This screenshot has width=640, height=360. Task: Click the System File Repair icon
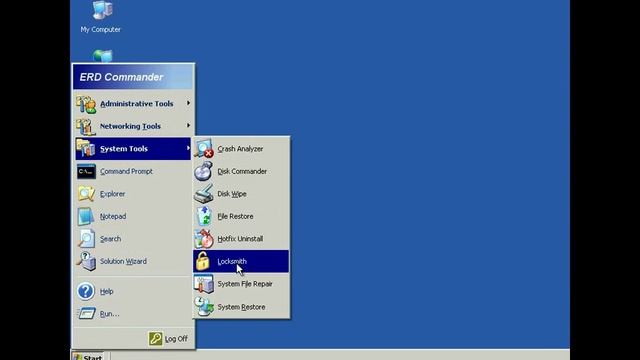pyautogui.click(x=203, y=284)
